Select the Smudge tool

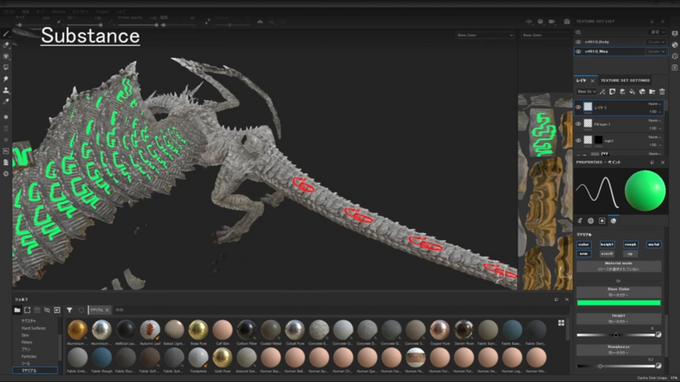(6, 79)
